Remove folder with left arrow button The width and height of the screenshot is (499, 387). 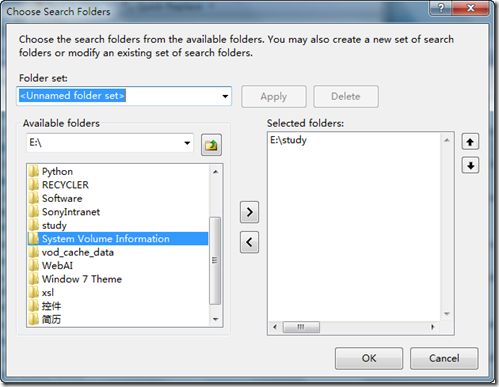pyautogui.click(x=249, y=242)
